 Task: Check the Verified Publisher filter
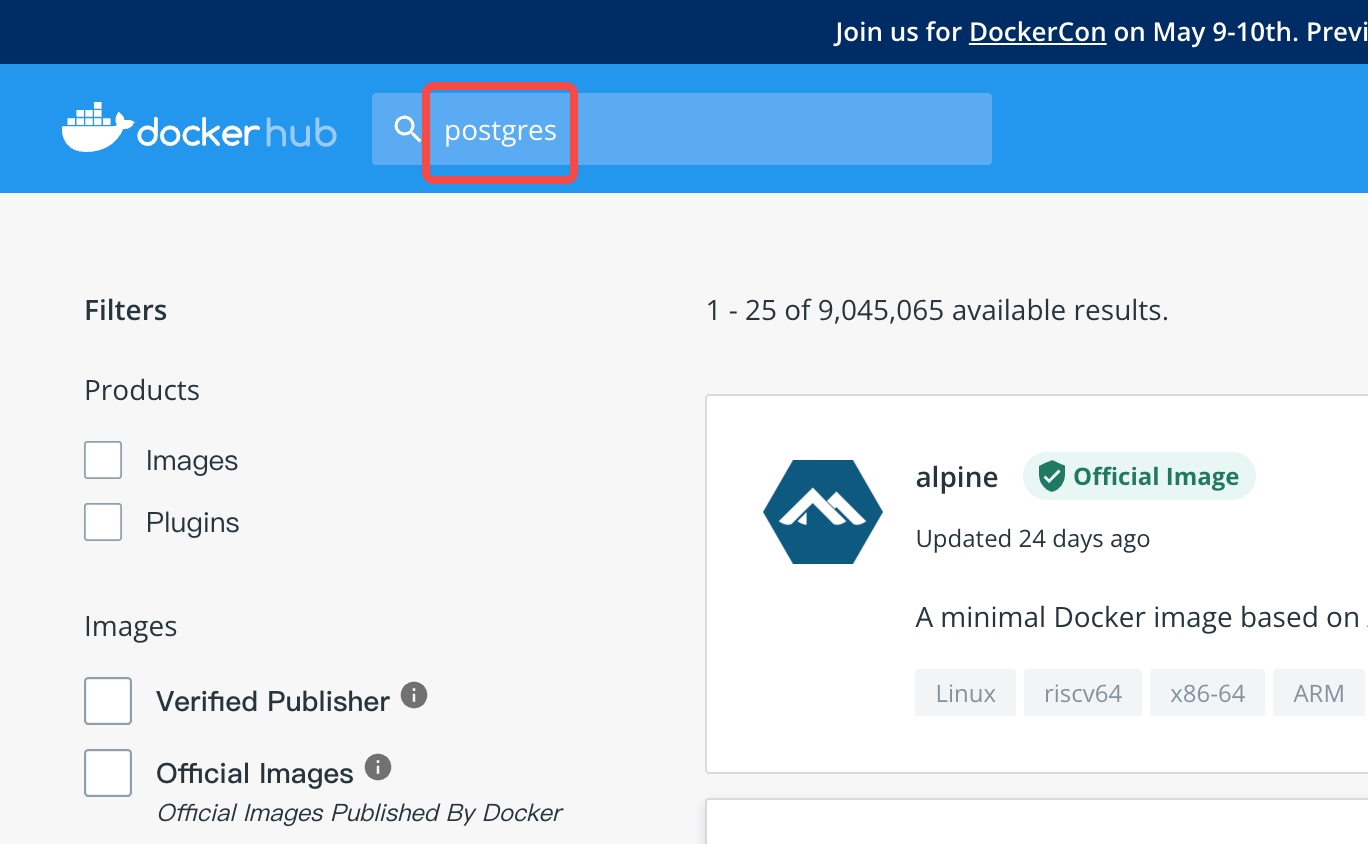tap(108, 701)
